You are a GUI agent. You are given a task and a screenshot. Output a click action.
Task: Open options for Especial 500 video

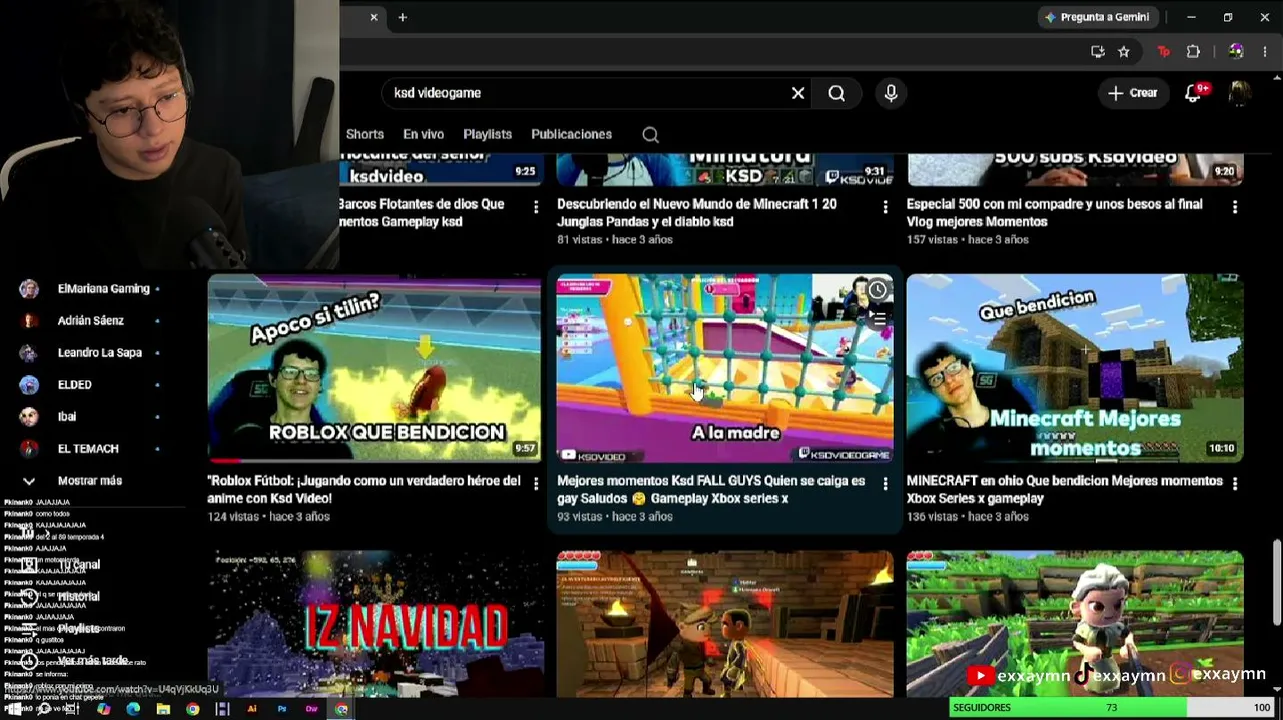[x=1235, y=207]
